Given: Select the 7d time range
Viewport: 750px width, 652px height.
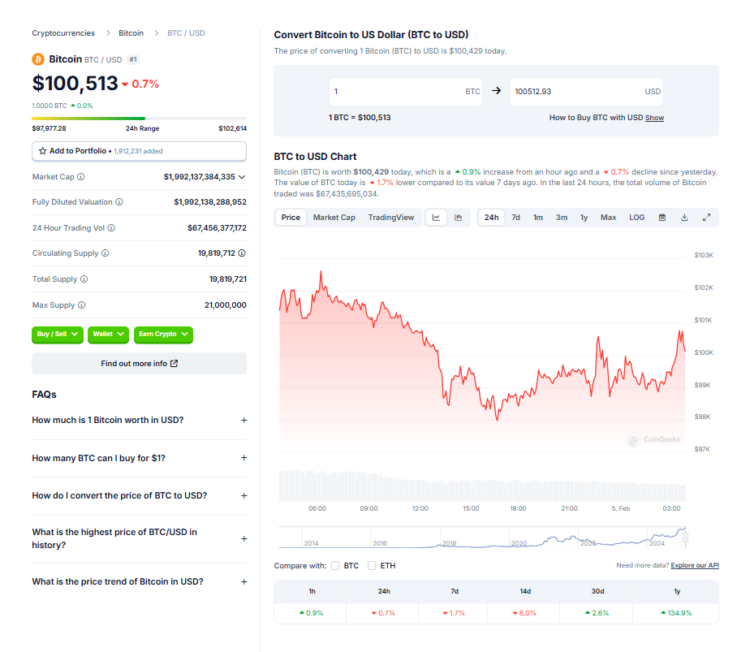Looking at the screenshot, I should 516,218.
